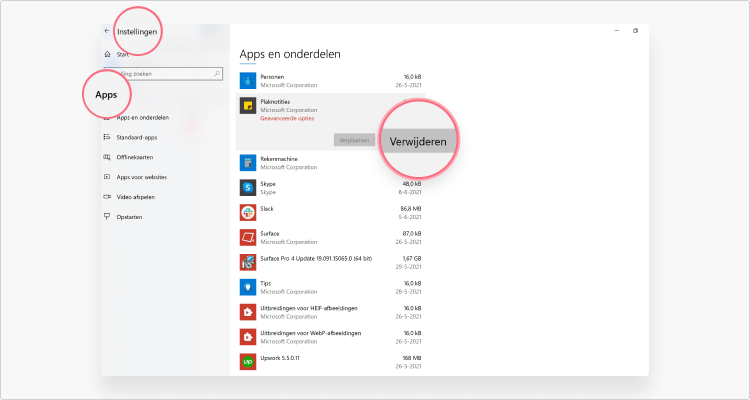Screen dimensions: 750x400
Task: Click the Surface app icon
Action: point(248,238)
